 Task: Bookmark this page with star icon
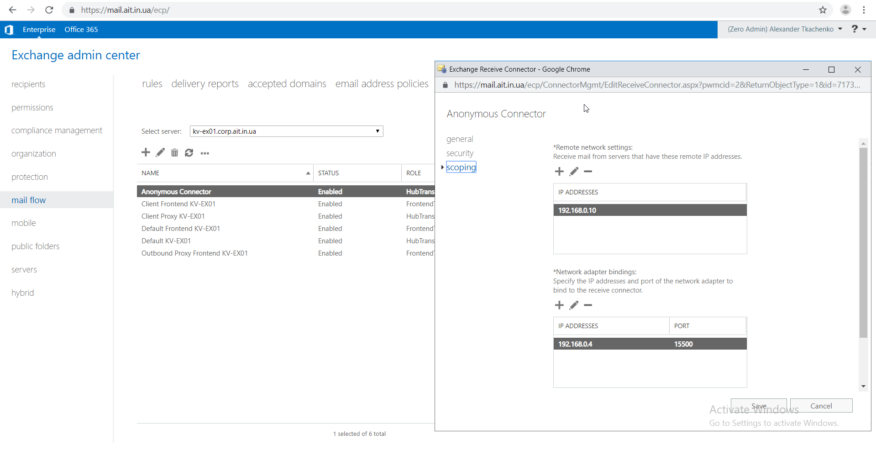point(822,10)
